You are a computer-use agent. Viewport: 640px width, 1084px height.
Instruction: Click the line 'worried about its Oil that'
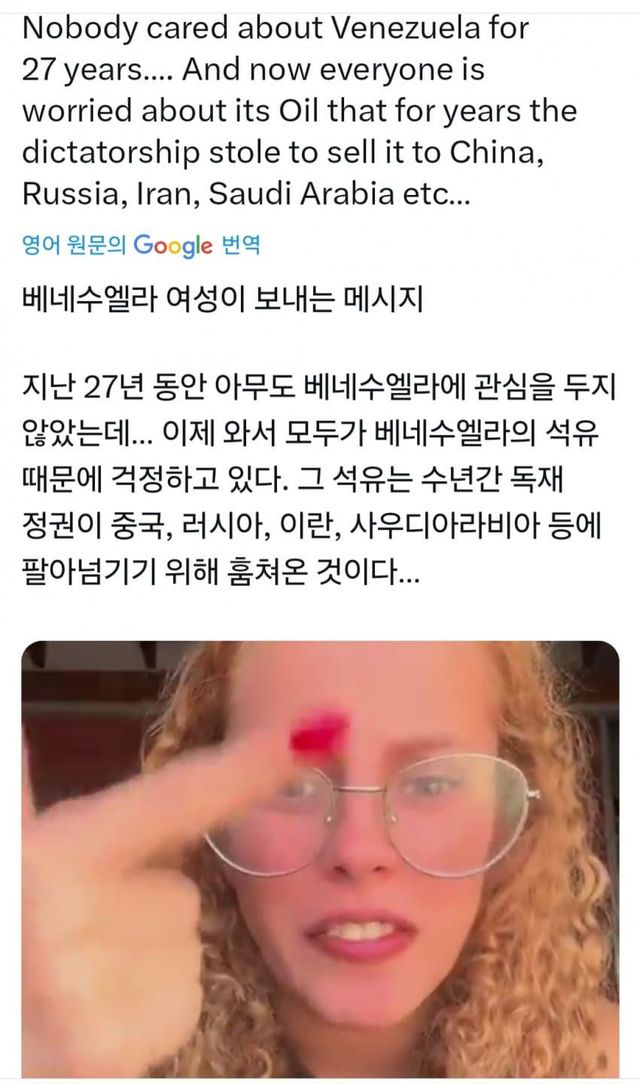click(x=299, y=111)
